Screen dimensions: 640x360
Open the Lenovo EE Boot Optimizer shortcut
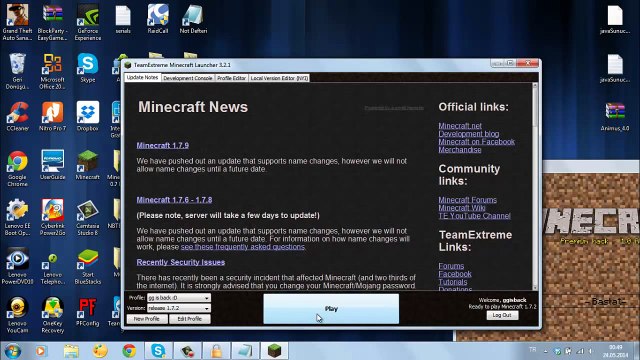coord(17,217)
